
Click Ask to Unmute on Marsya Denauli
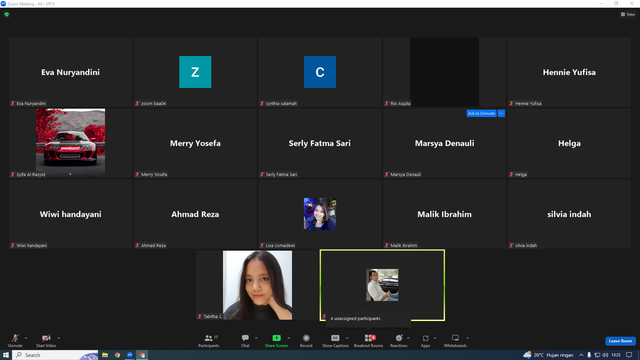tap(481, 113)
